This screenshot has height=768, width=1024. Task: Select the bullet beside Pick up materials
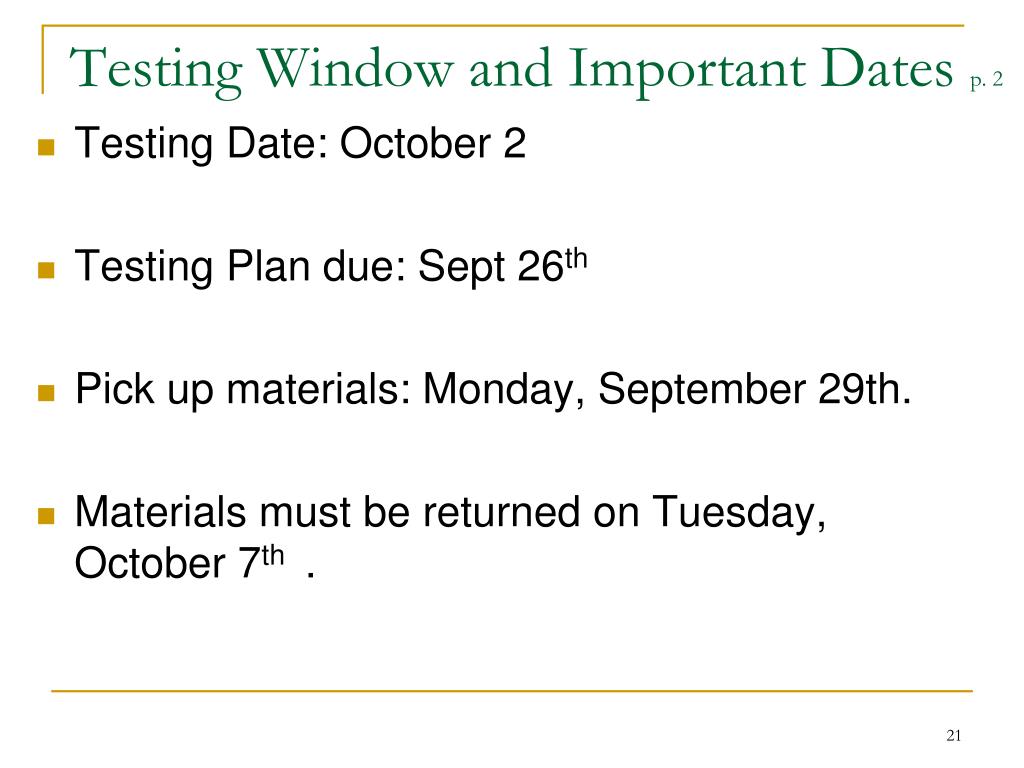(x=45, y=392)
